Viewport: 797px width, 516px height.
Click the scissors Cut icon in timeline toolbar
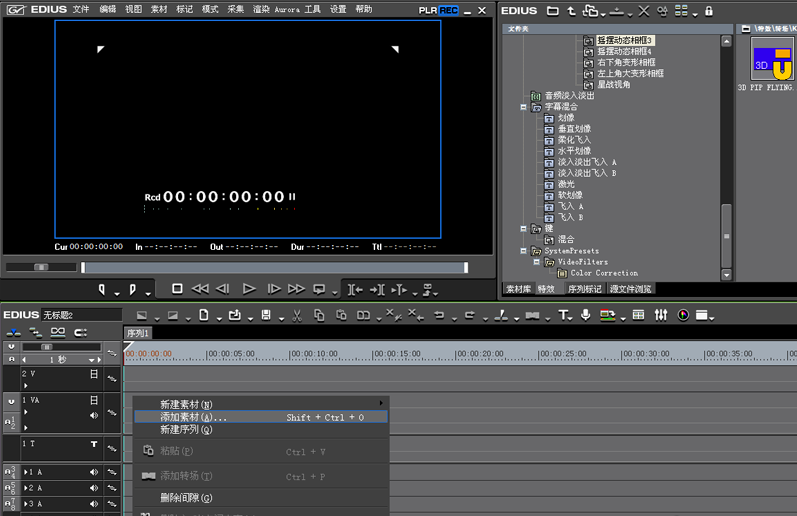point(296,315)
